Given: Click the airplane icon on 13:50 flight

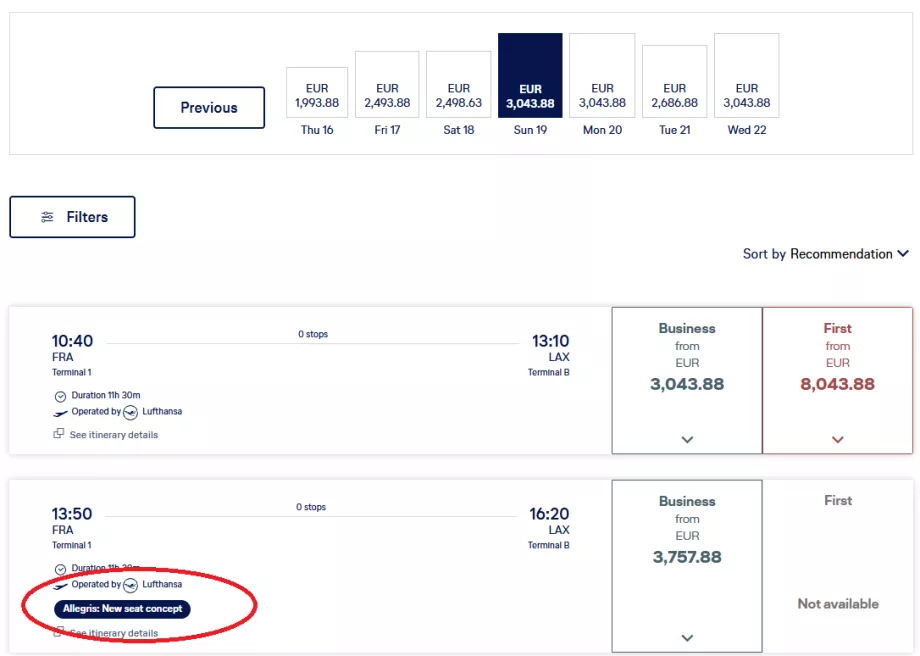Looking at the screenshot, I should [60, 584].
